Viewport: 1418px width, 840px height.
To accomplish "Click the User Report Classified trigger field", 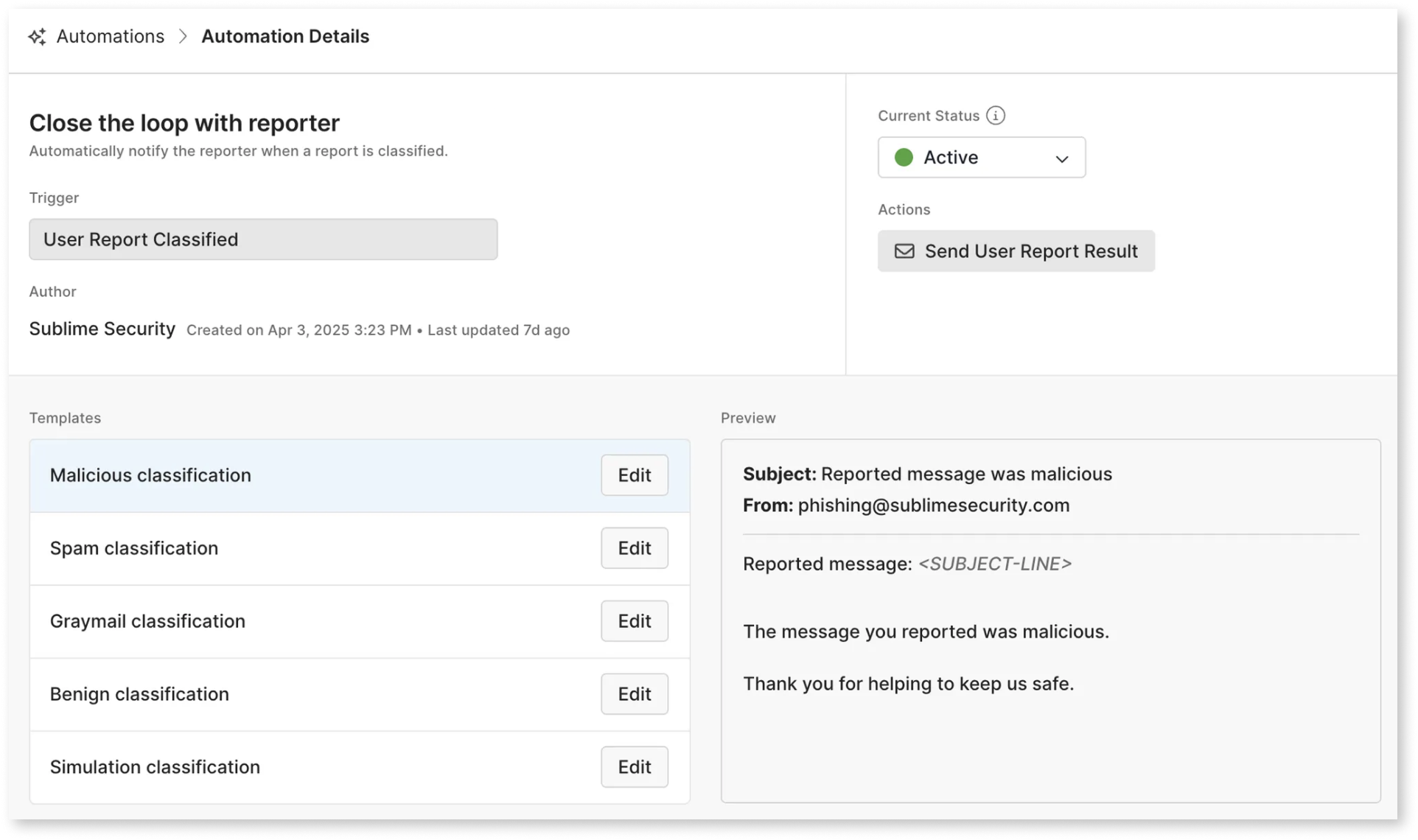I will point(263,239).
